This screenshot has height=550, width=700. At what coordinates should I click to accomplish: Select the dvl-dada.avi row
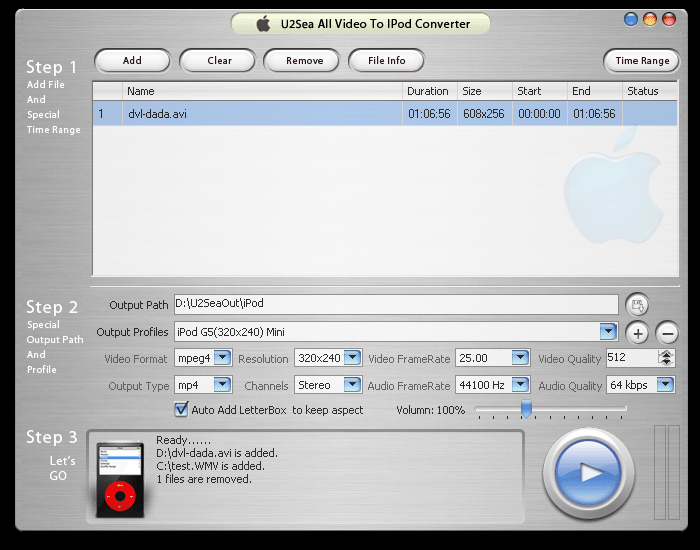[x=385, y=113]
